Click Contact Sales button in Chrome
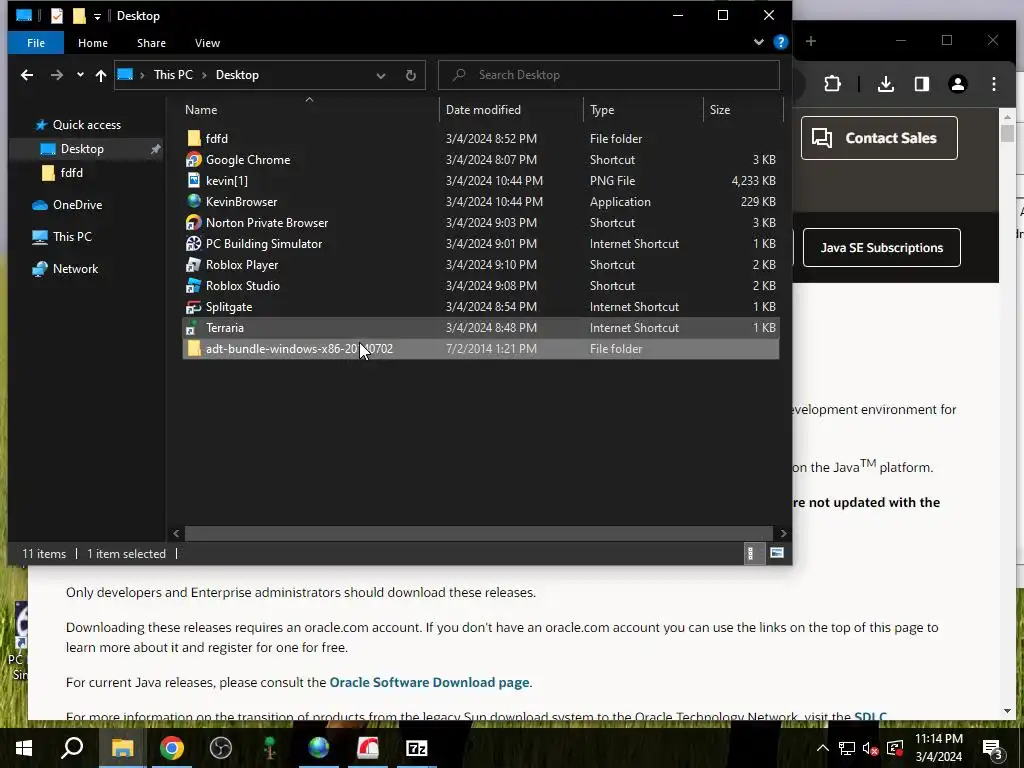This screenshot has height=768, width=1024. [x=879, y=138]
